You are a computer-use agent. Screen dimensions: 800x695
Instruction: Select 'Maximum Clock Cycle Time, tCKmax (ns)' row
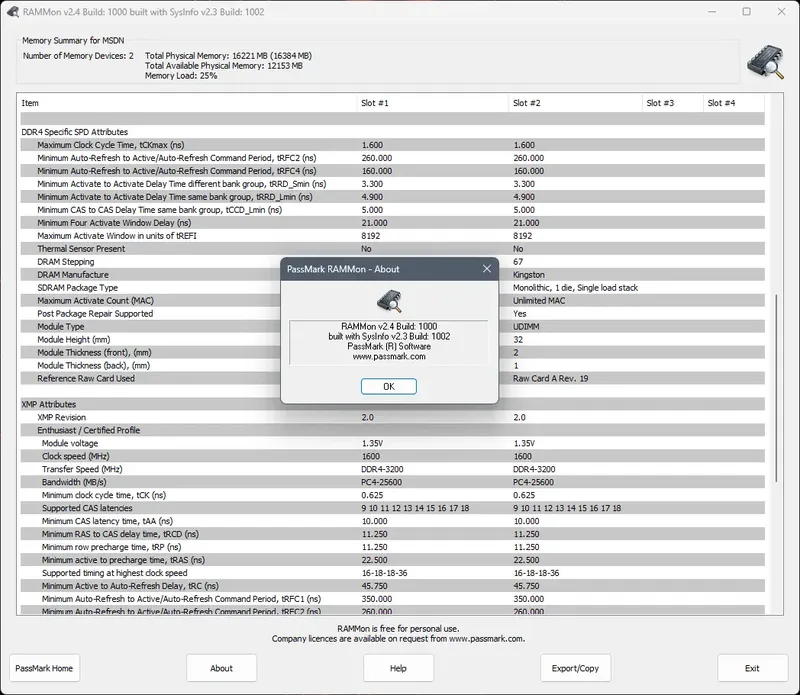coord(392,145)
